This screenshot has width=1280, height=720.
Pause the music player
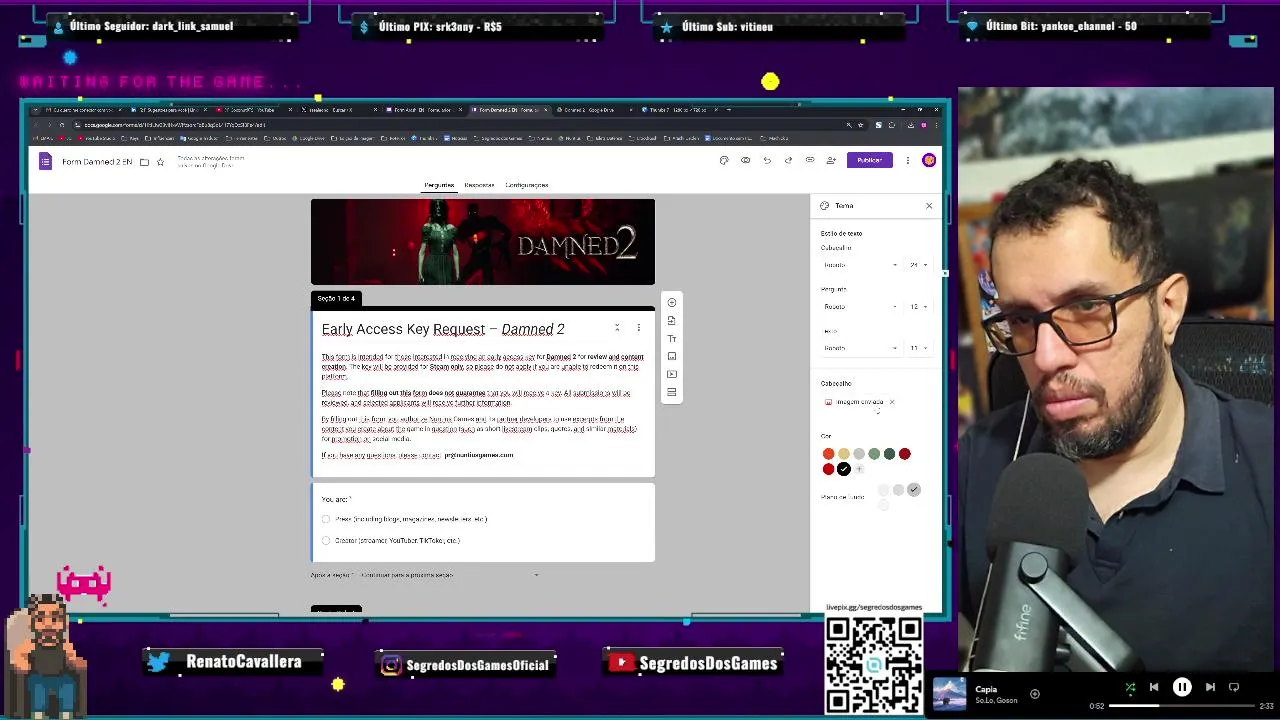click(1182, 687)
